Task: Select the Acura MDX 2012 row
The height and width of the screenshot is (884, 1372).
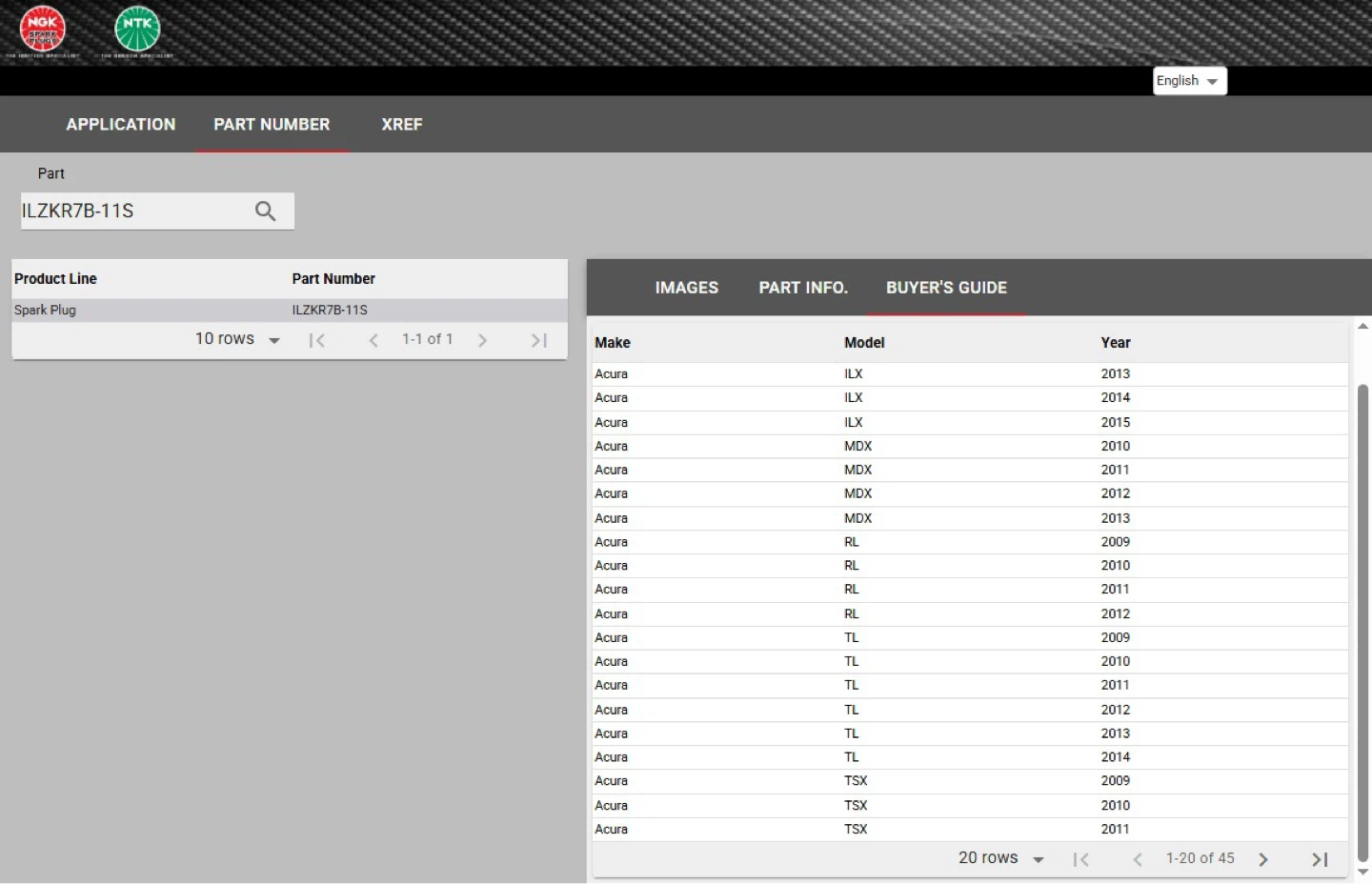Action: point(970,493)
